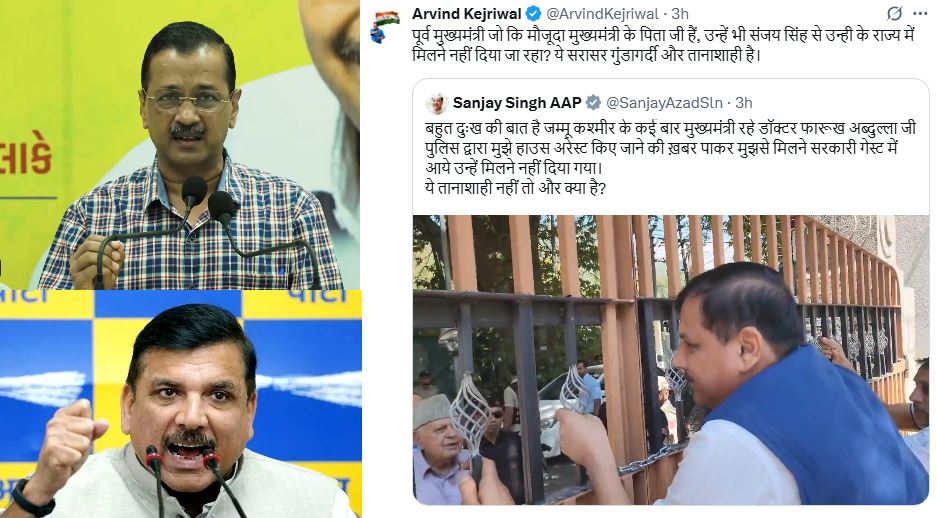
Task: Open the Sanjay Singh AAP display name
Action: pos(517,103)
